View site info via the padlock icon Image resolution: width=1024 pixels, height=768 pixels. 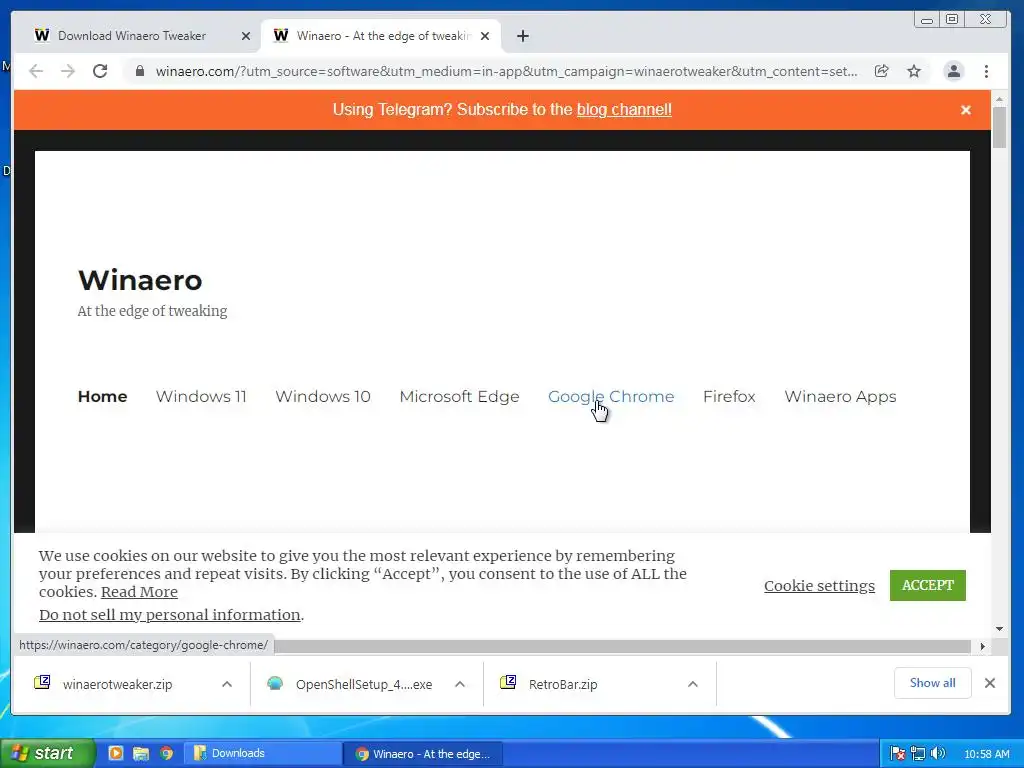click(140, 71)
